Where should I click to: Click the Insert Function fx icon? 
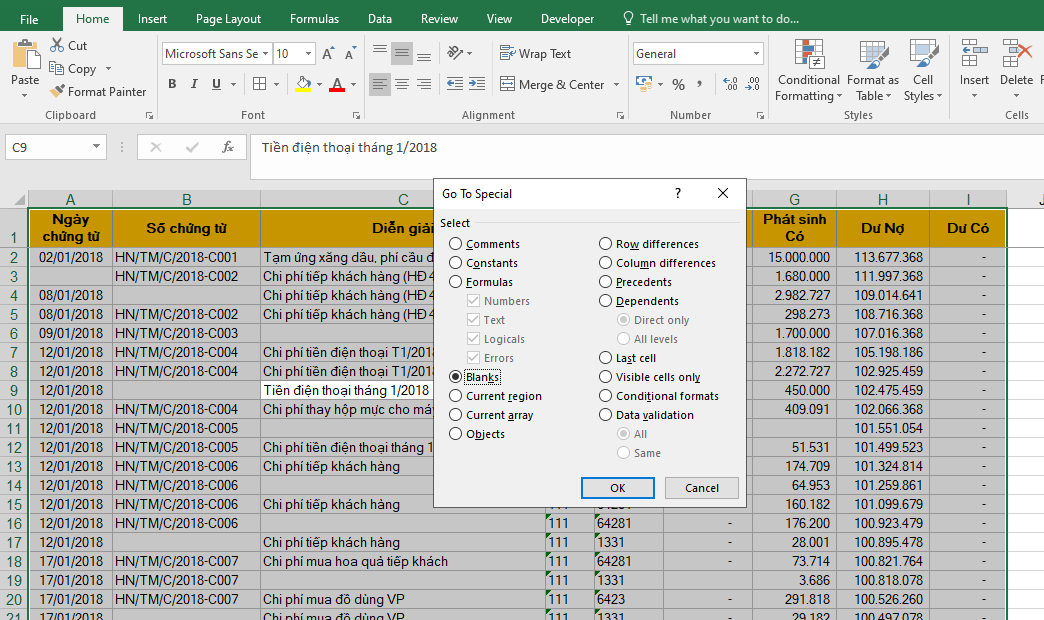227,148
